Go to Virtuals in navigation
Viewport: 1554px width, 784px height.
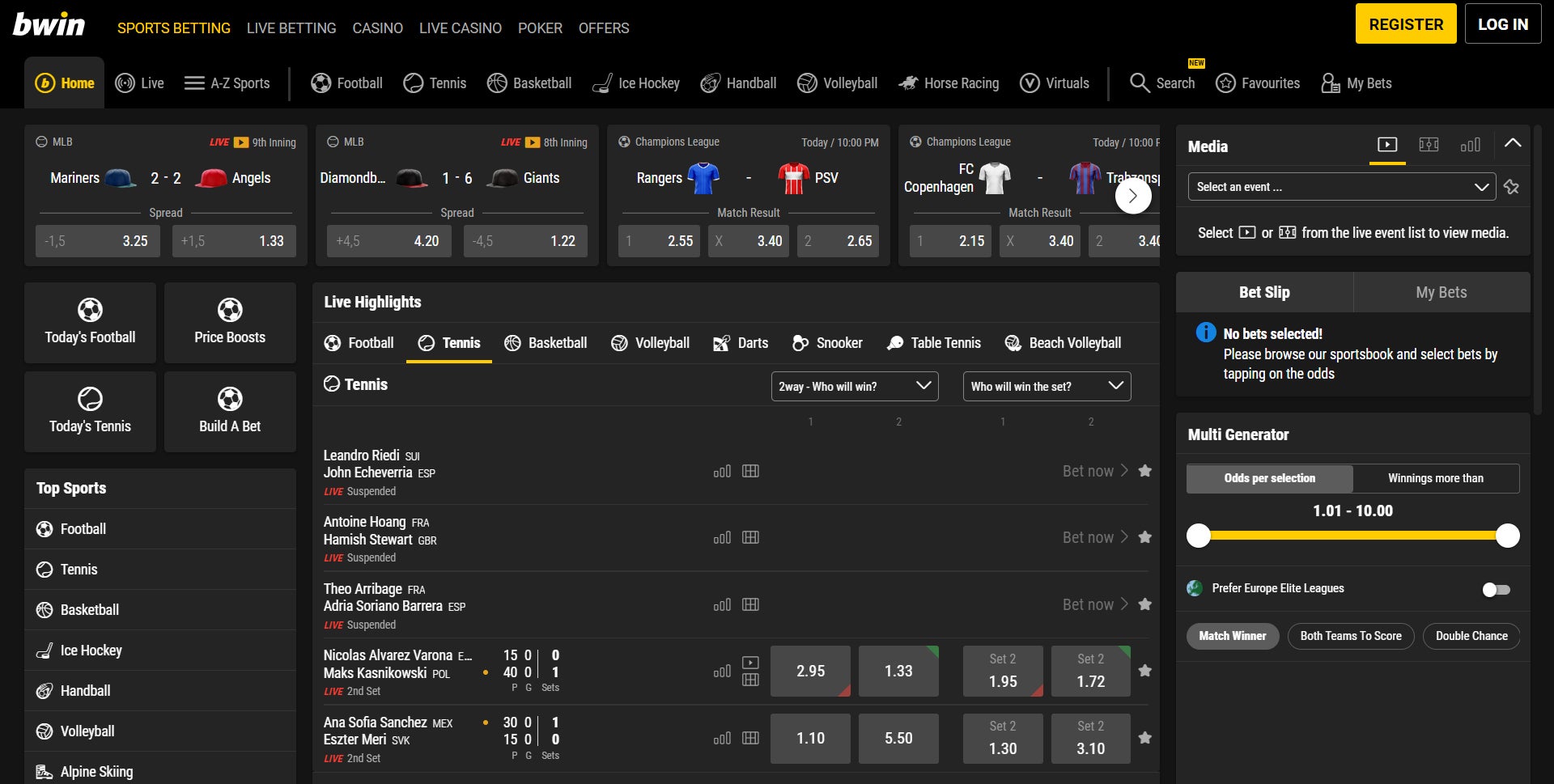click(1055, 83)
